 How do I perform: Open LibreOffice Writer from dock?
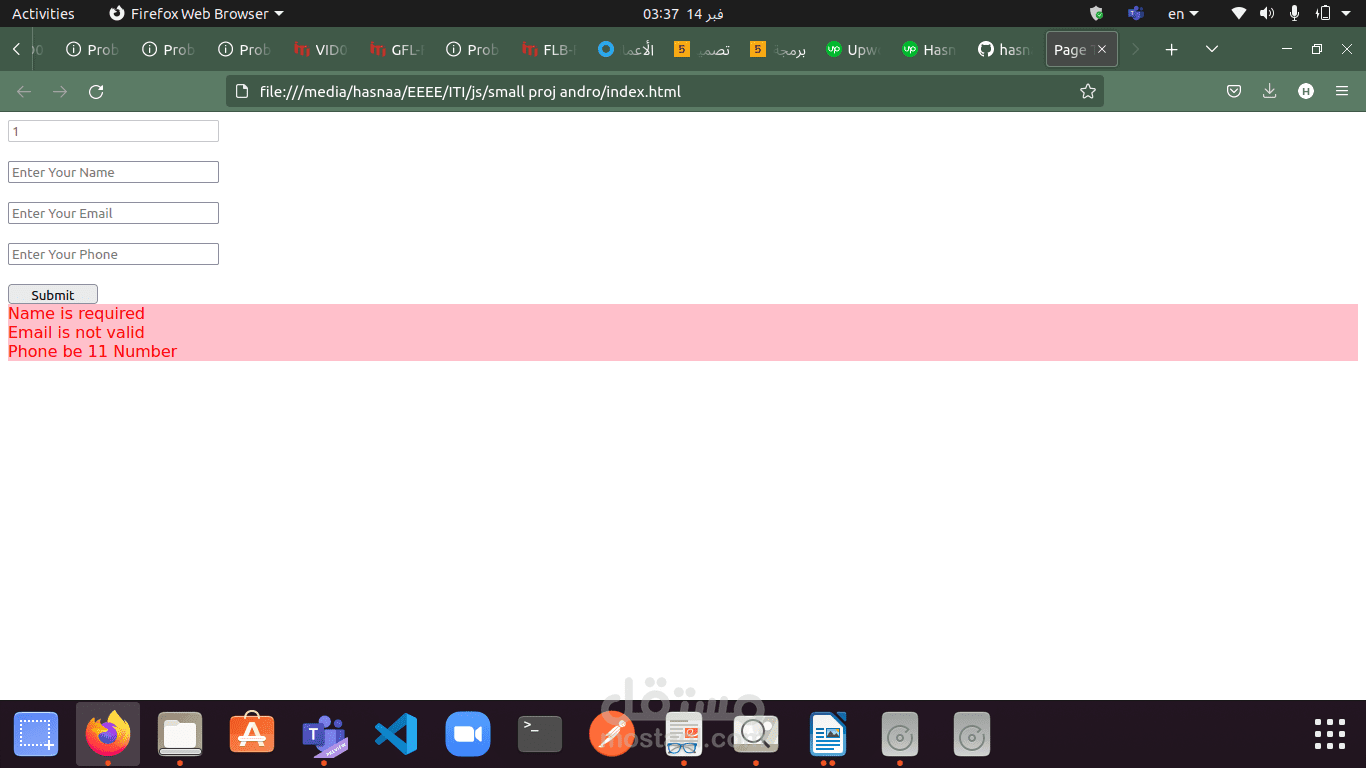click(828, 735)
